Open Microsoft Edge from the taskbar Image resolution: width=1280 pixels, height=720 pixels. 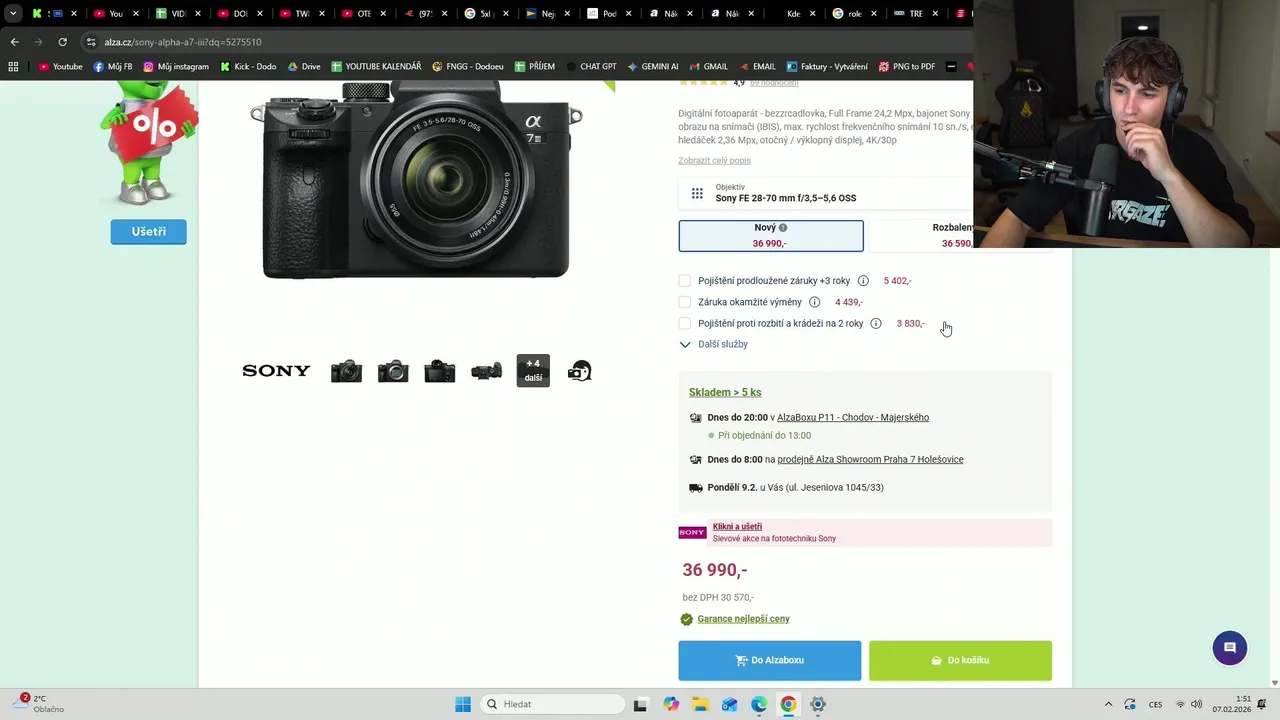click(x=759, y=704)
